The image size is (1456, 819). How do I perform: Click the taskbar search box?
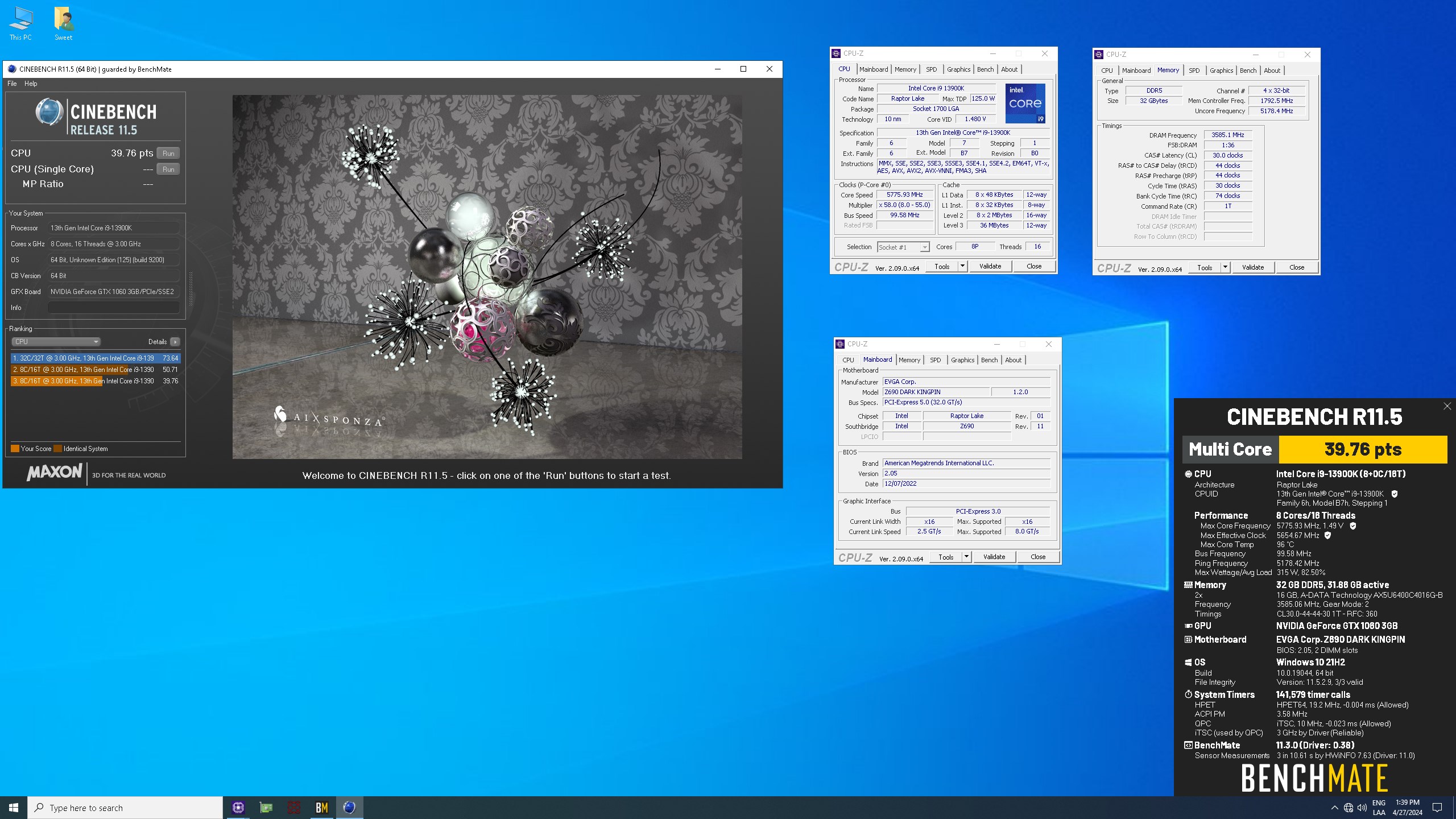(125, 808)
